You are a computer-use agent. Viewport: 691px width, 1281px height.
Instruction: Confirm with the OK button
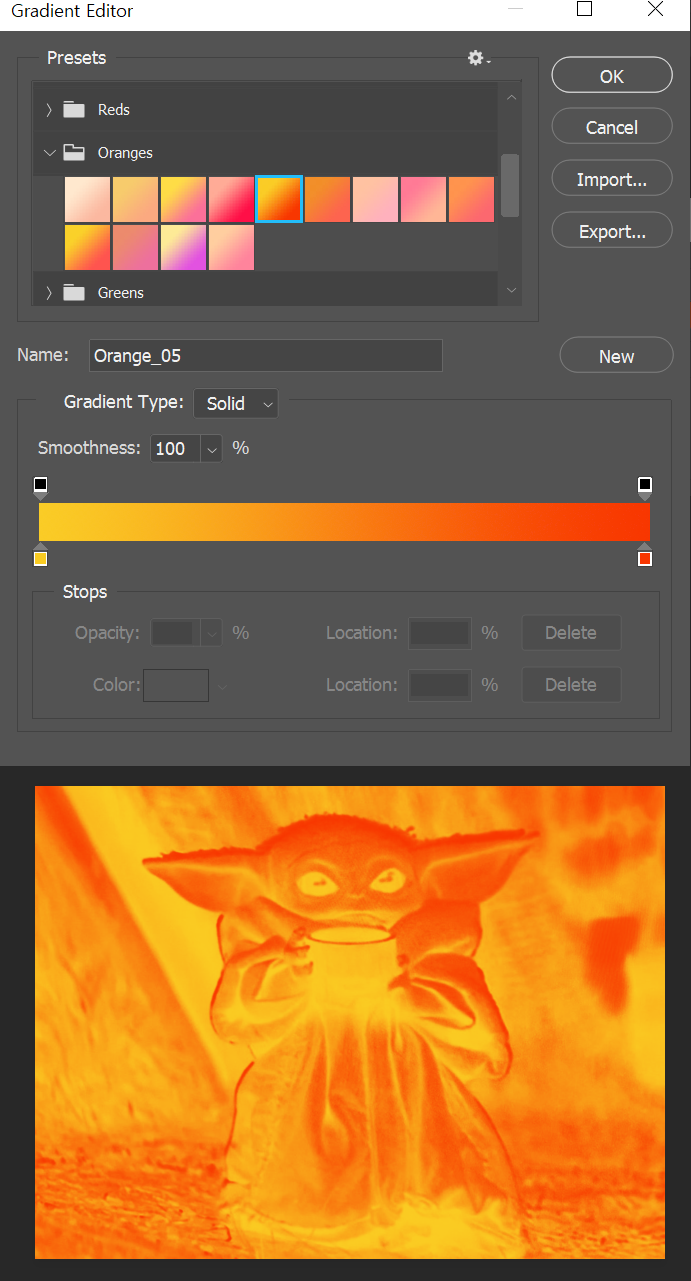click(x=612, y=76)
